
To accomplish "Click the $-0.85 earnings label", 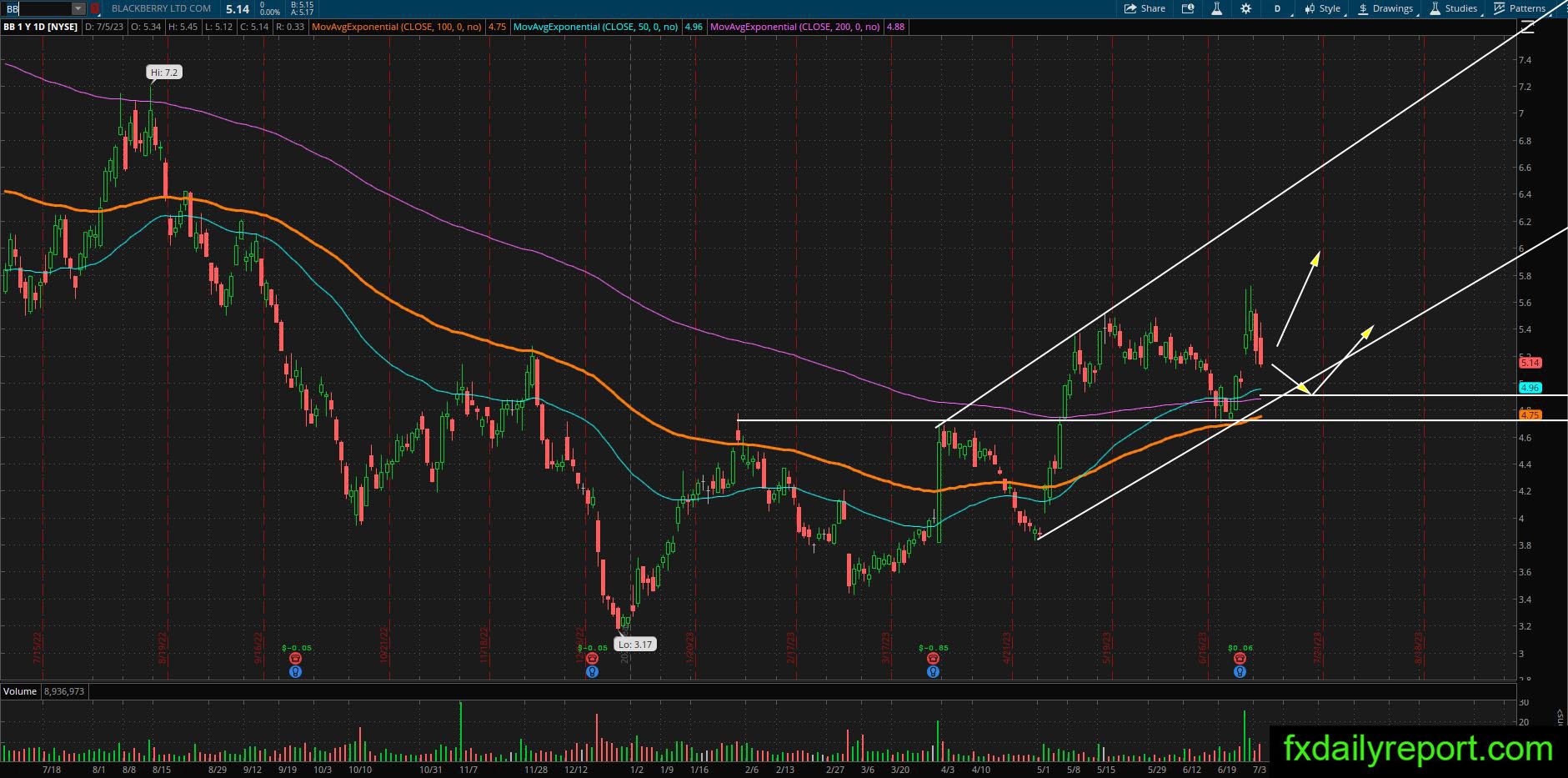I will [x=933, y=648].
